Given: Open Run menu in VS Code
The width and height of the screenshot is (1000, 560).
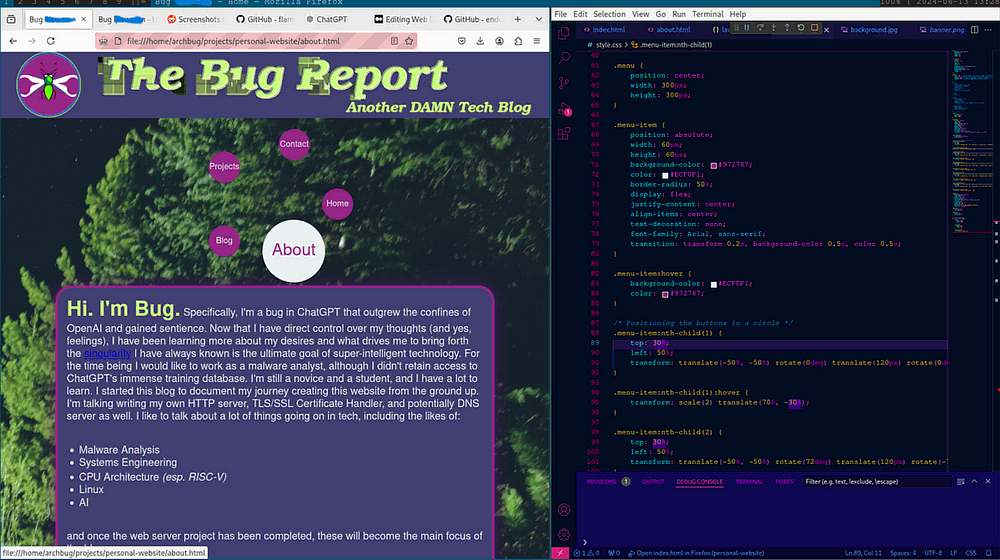Looking at the screenshot, I should [679, 14].
